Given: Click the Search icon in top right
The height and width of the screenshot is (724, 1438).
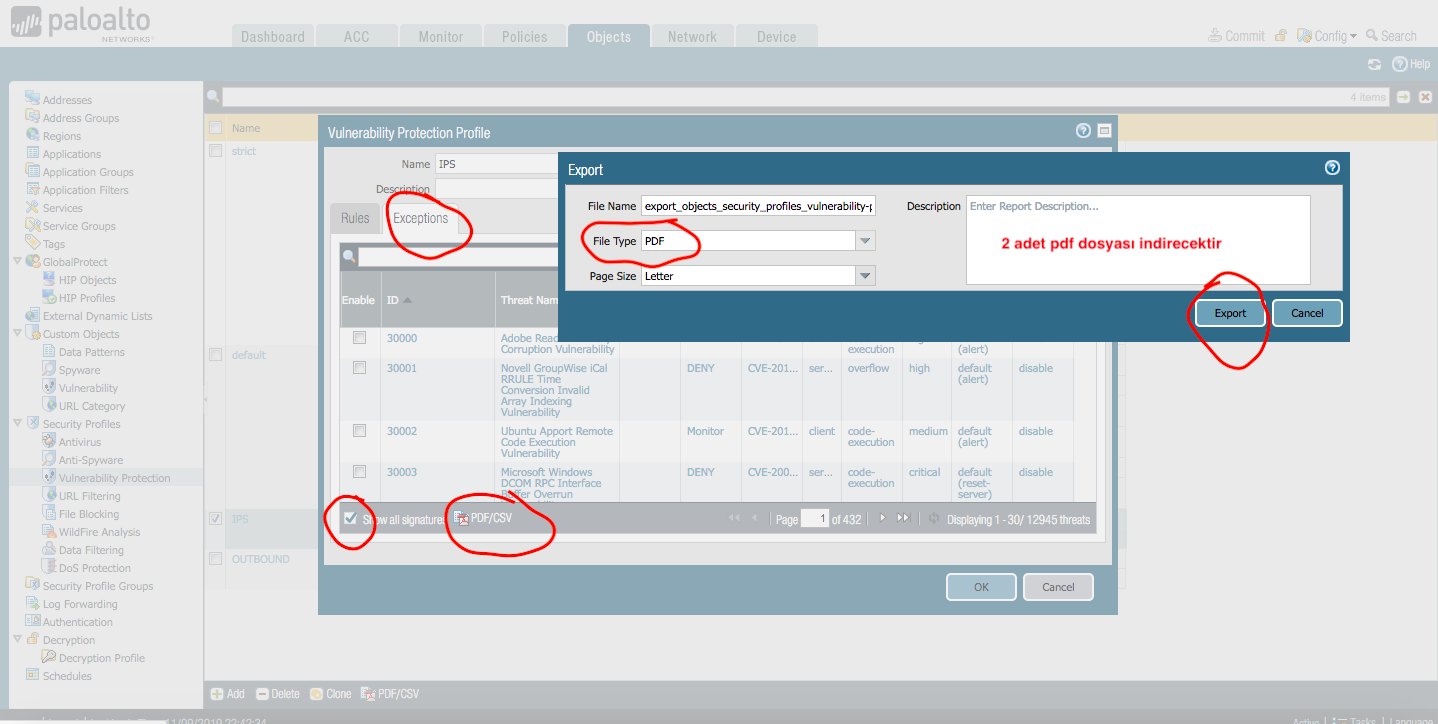Looking at the screenshot, I should point(1373,36).
